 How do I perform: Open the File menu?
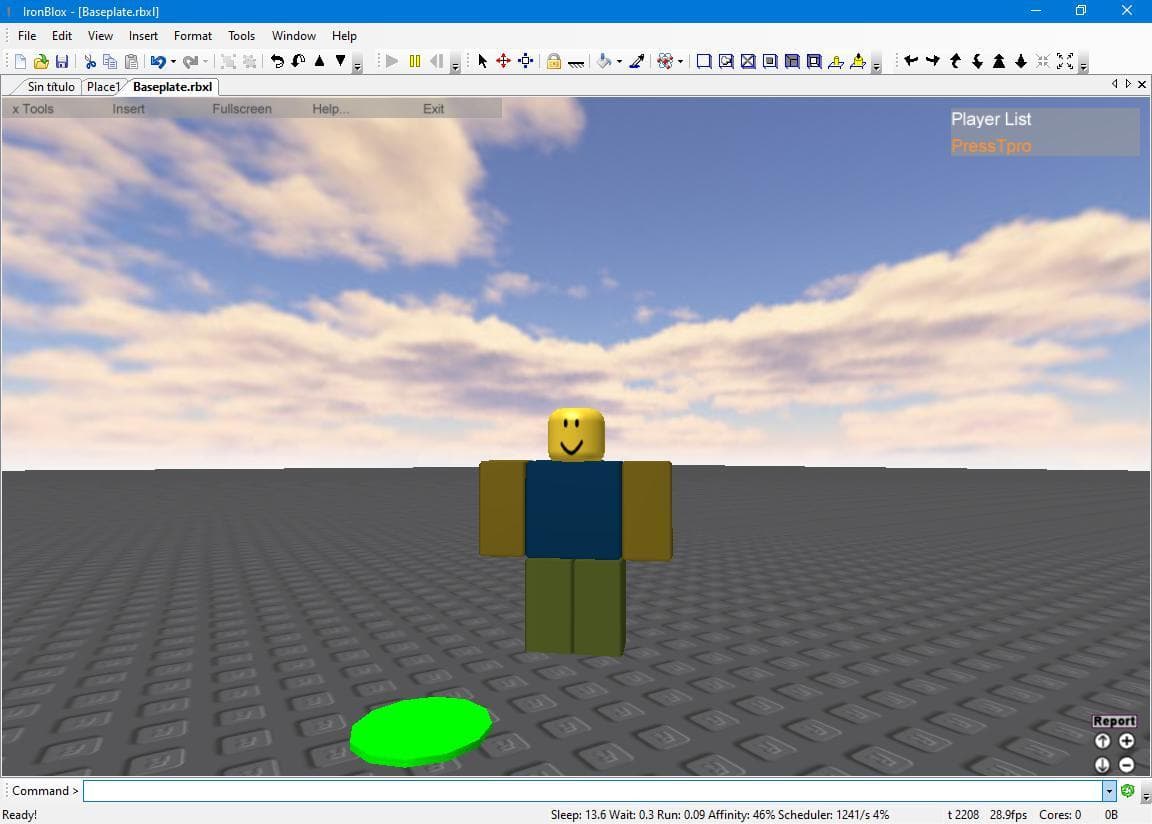tap(27, 35)
